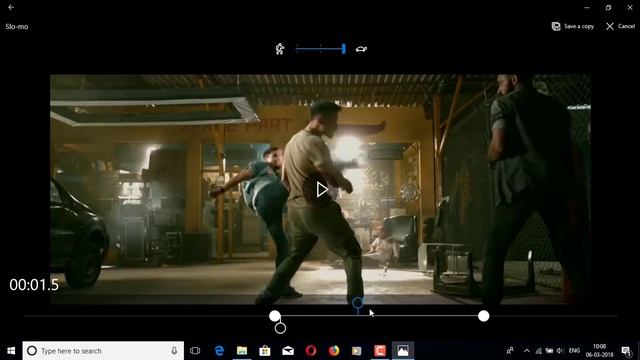Open File Explorer from the taskbar
640x360 pixels.
(x=242, y=351)
